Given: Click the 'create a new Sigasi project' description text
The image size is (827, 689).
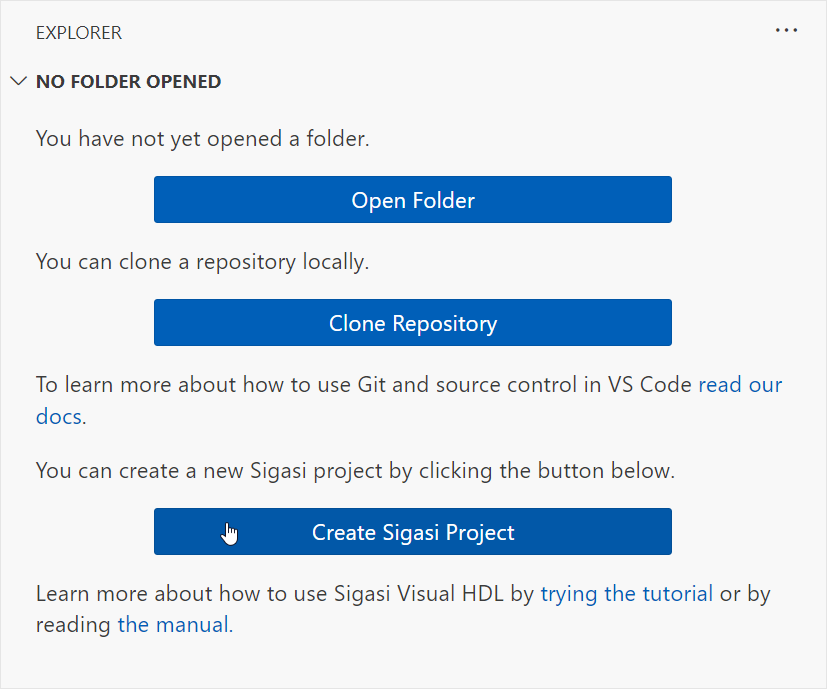Looking at the screenshot, I should pyautogui.click(x=355, y=471).
